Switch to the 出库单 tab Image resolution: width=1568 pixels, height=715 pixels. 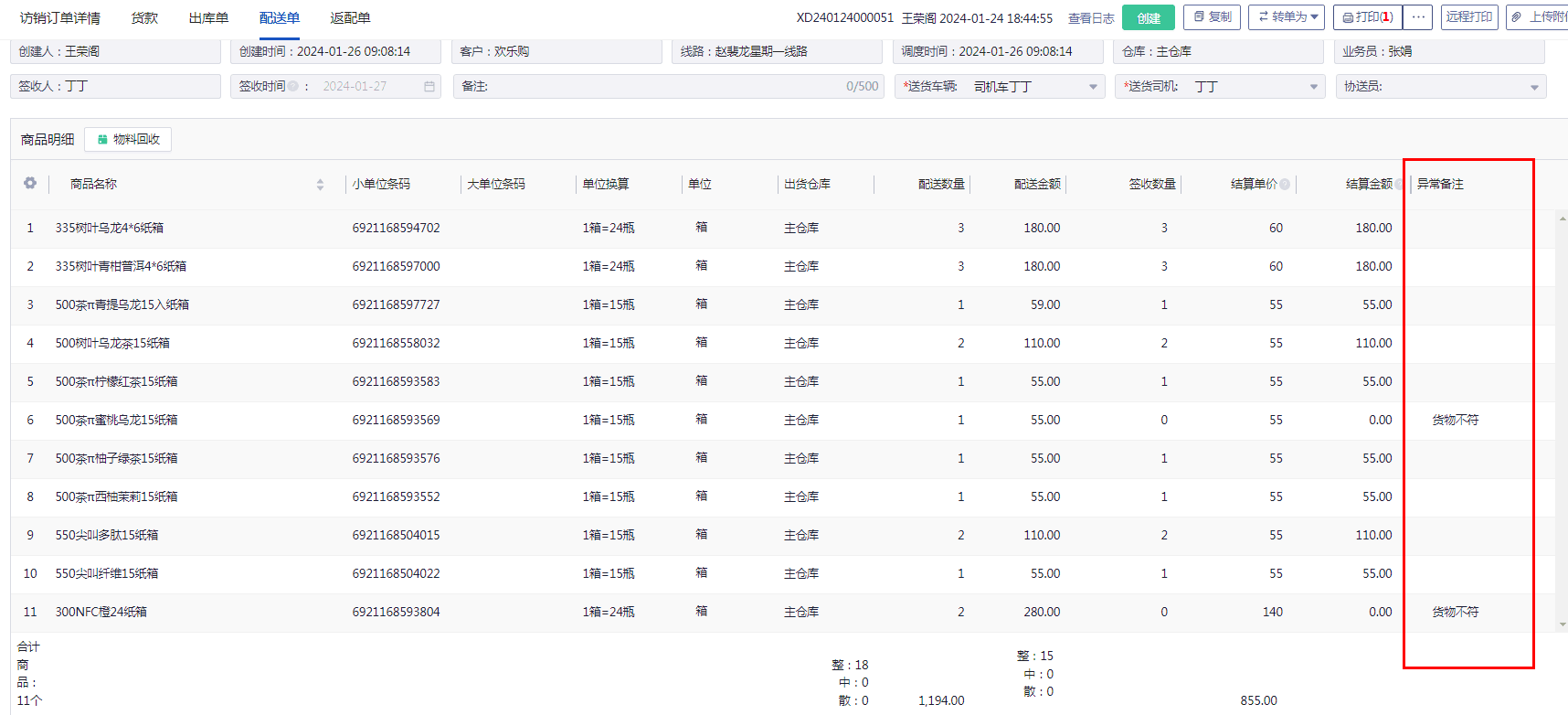point(208,18)
